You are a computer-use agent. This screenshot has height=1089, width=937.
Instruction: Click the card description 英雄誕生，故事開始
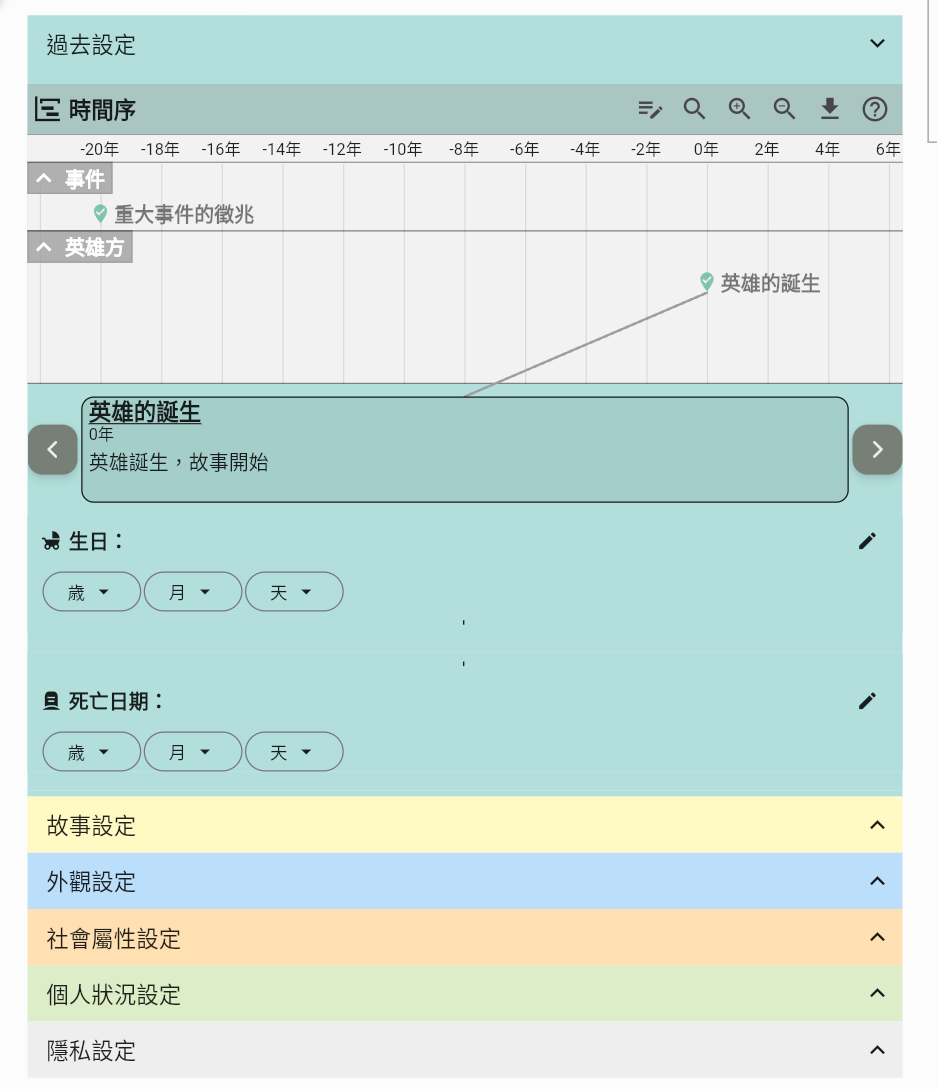coord(179,463)
